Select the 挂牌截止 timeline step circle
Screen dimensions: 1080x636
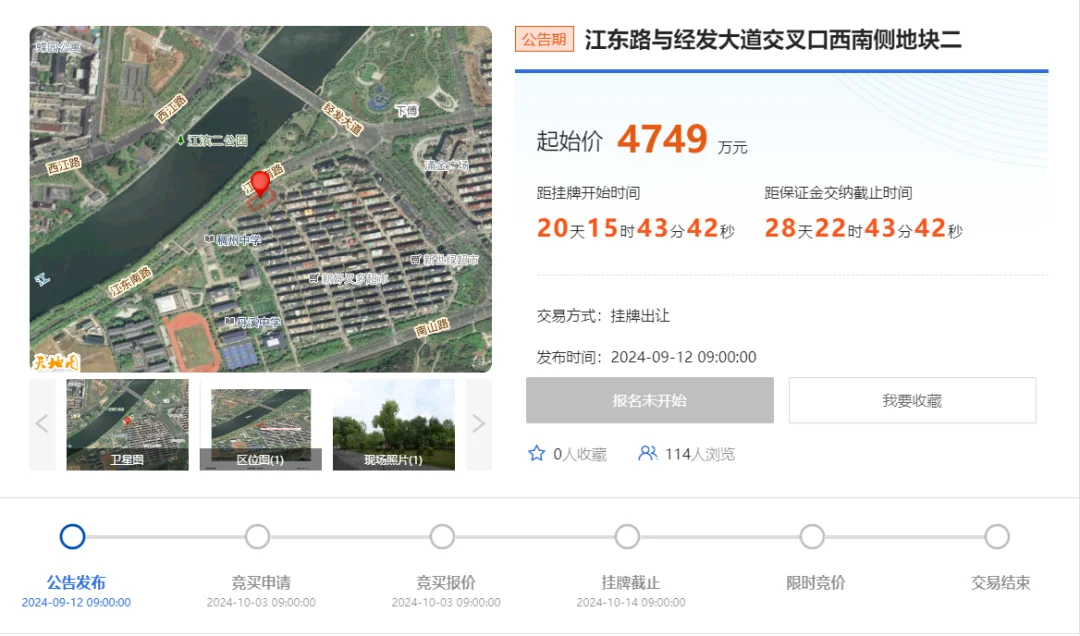[627, 537]
